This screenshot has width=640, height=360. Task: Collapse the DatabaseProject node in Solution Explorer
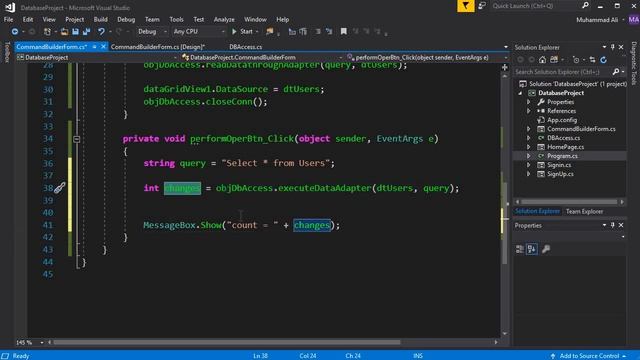520,93
